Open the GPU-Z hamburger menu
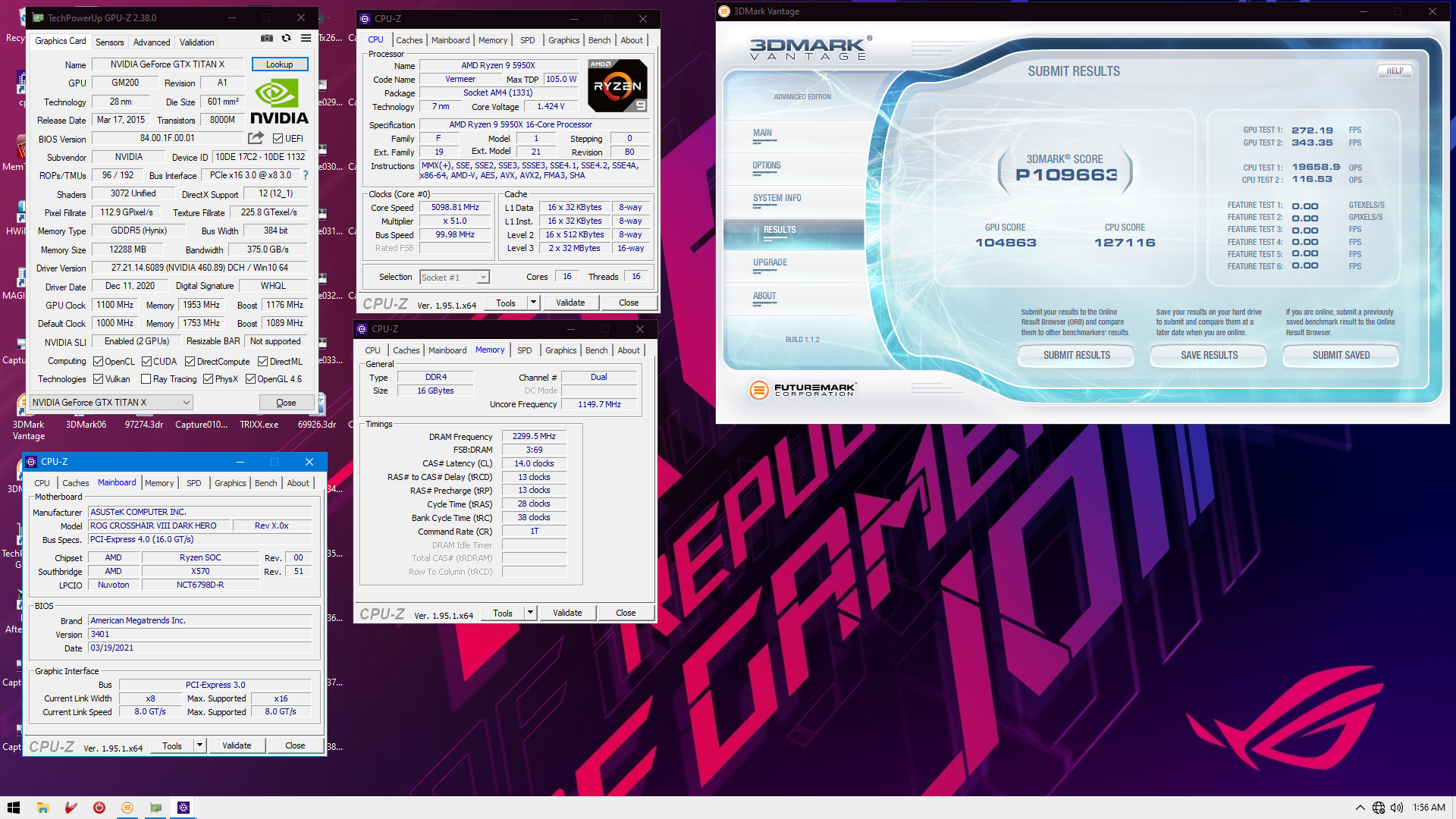Screen dimensions: 1456x819 pos(306,38)
